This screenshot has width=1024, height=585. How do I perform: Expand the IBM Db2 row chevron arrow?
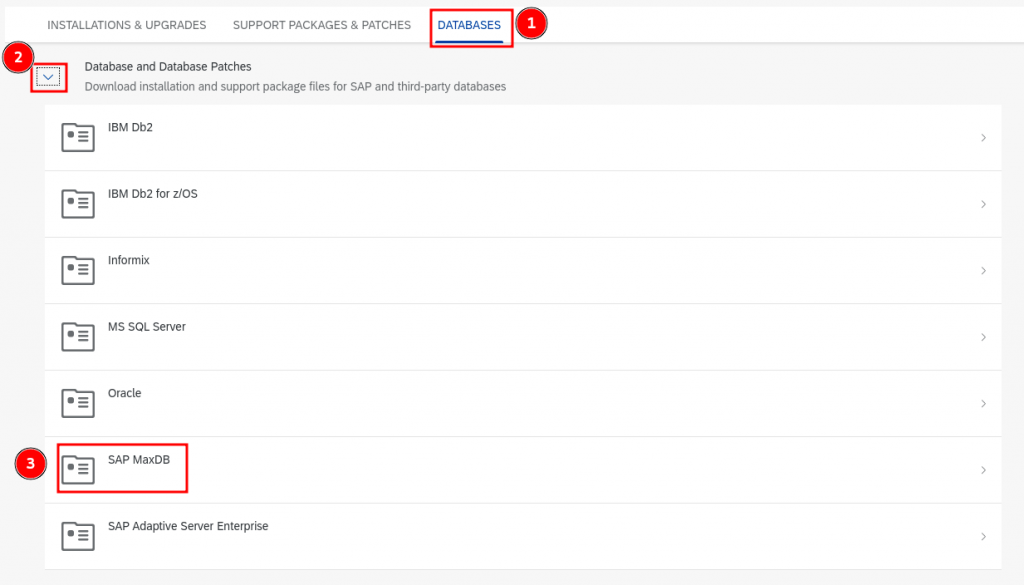coord(983,138)
